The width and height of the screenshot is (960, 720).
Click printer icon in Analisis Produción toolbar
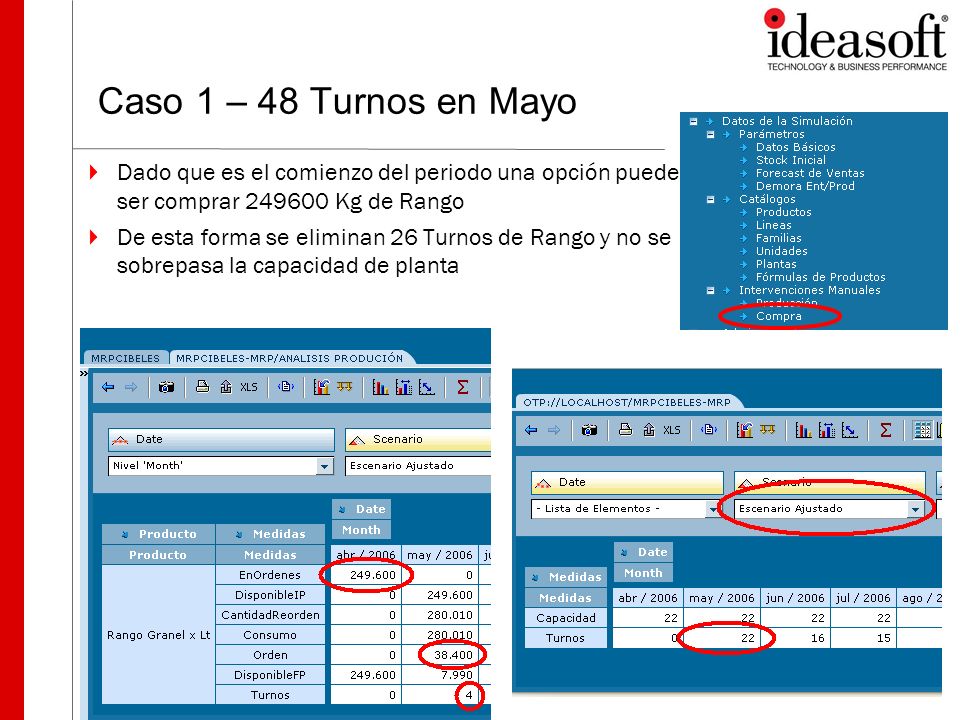tap(203, 386)
